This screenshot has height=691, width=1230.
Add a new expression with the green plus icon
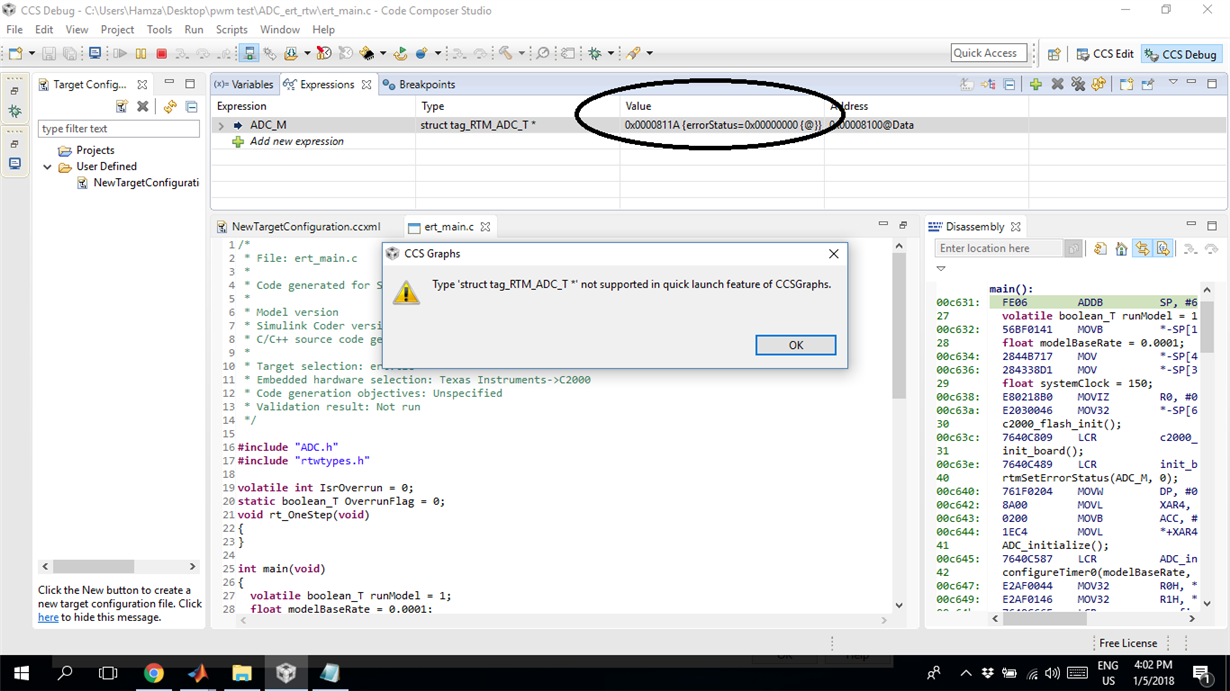[1035, 84]
